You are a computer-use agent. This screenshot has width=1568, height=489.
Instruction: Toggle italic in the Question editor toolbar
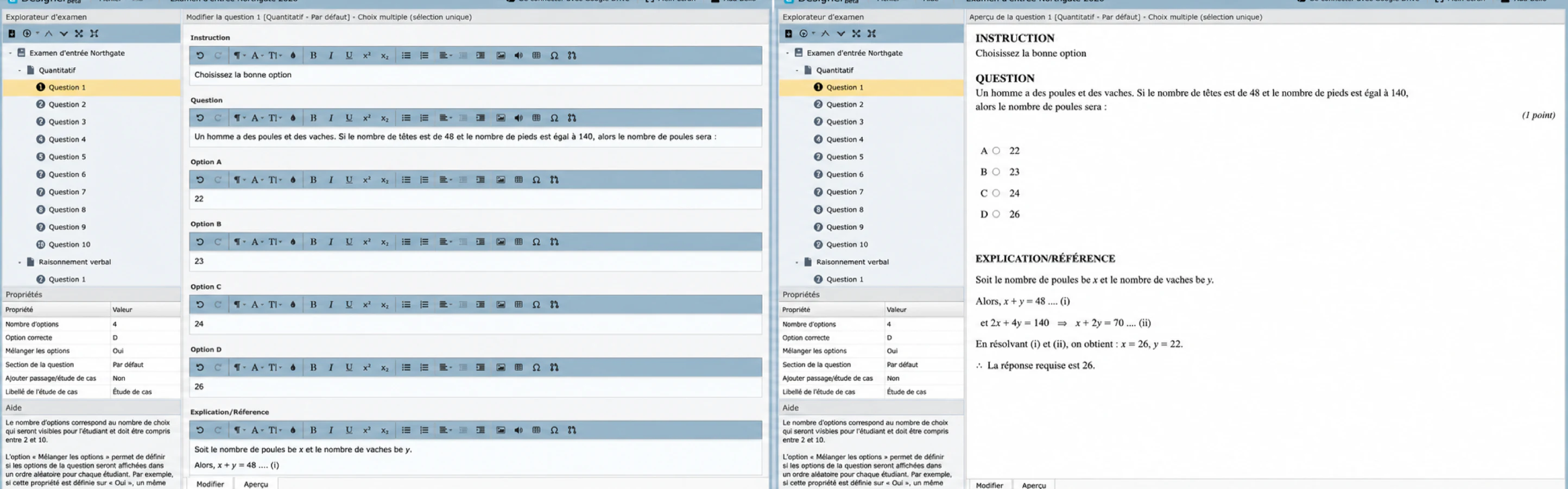[x=331, y=118]
